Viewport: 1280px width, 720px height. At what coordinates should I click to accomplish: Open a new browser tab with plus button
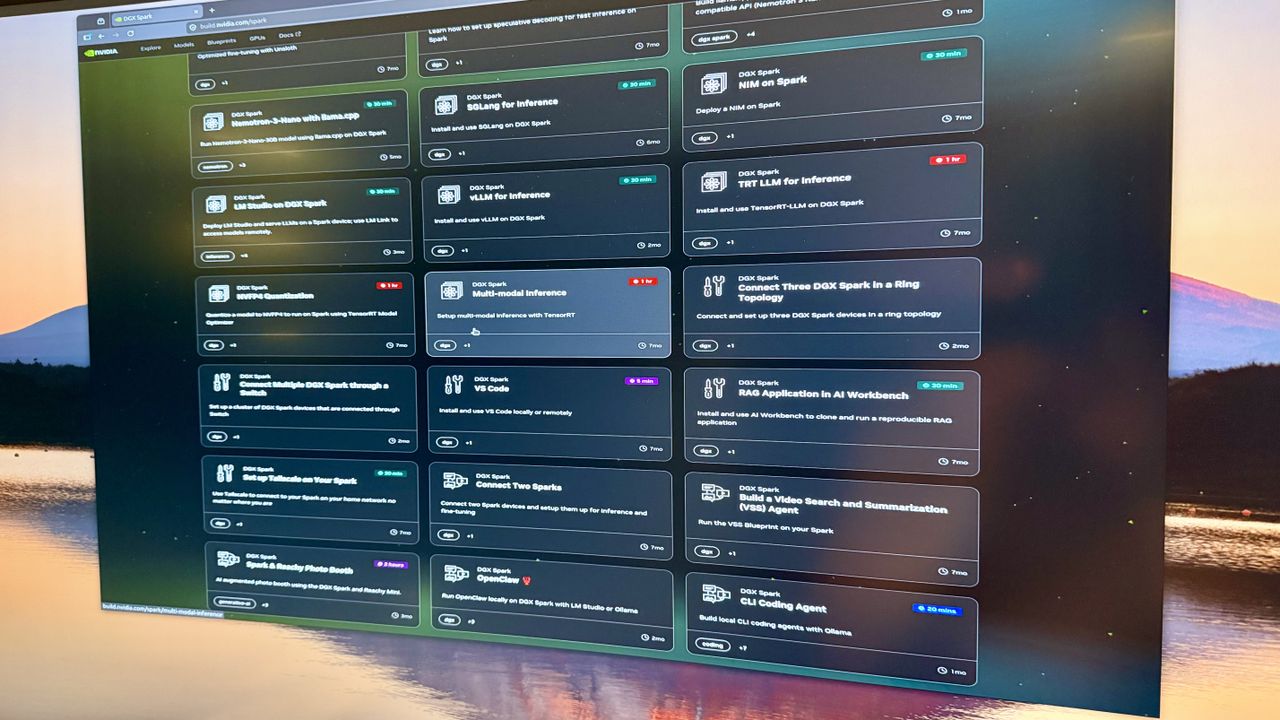tap(211, 11)
